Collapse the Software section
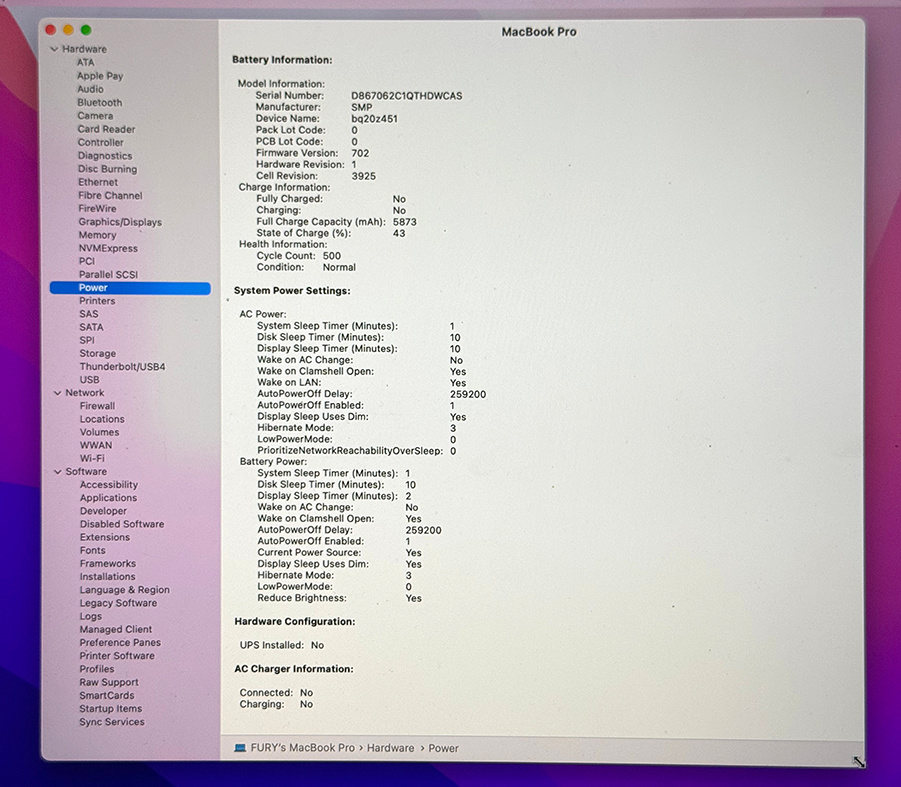This screenshot has width=901, height=787. (57, 471)
